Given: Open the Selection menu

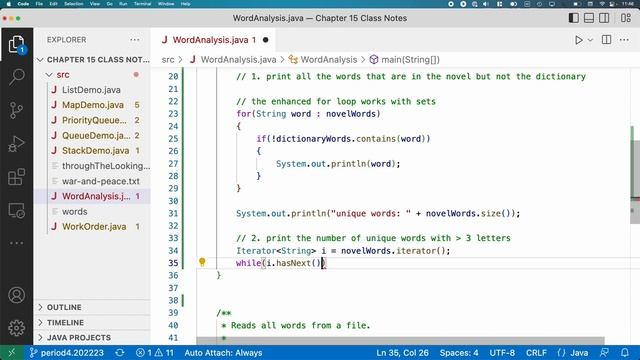Looking at the screenshot, I should click(74, 4).
